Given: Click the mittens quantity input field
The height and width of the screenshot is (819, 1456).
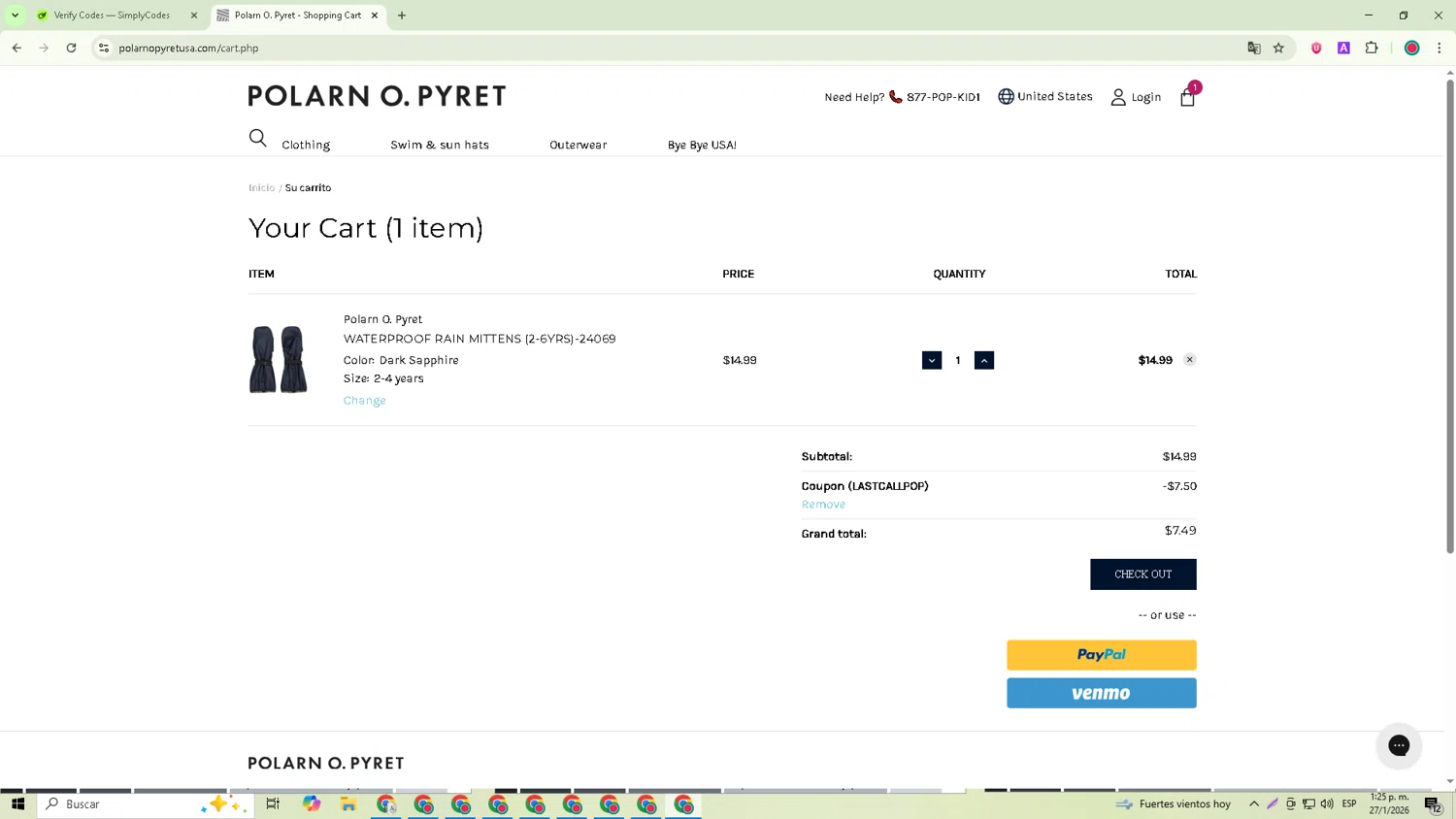Looking at the screenshot, I should tap(957, 360).
